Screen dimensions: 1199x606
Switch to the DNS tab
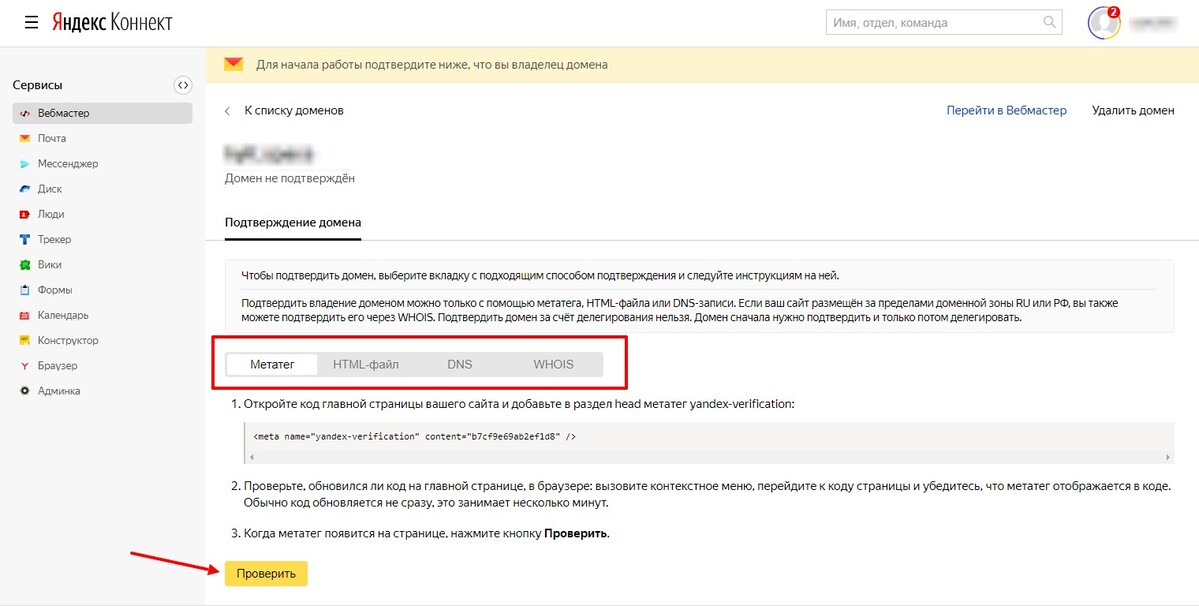[460, 365]
